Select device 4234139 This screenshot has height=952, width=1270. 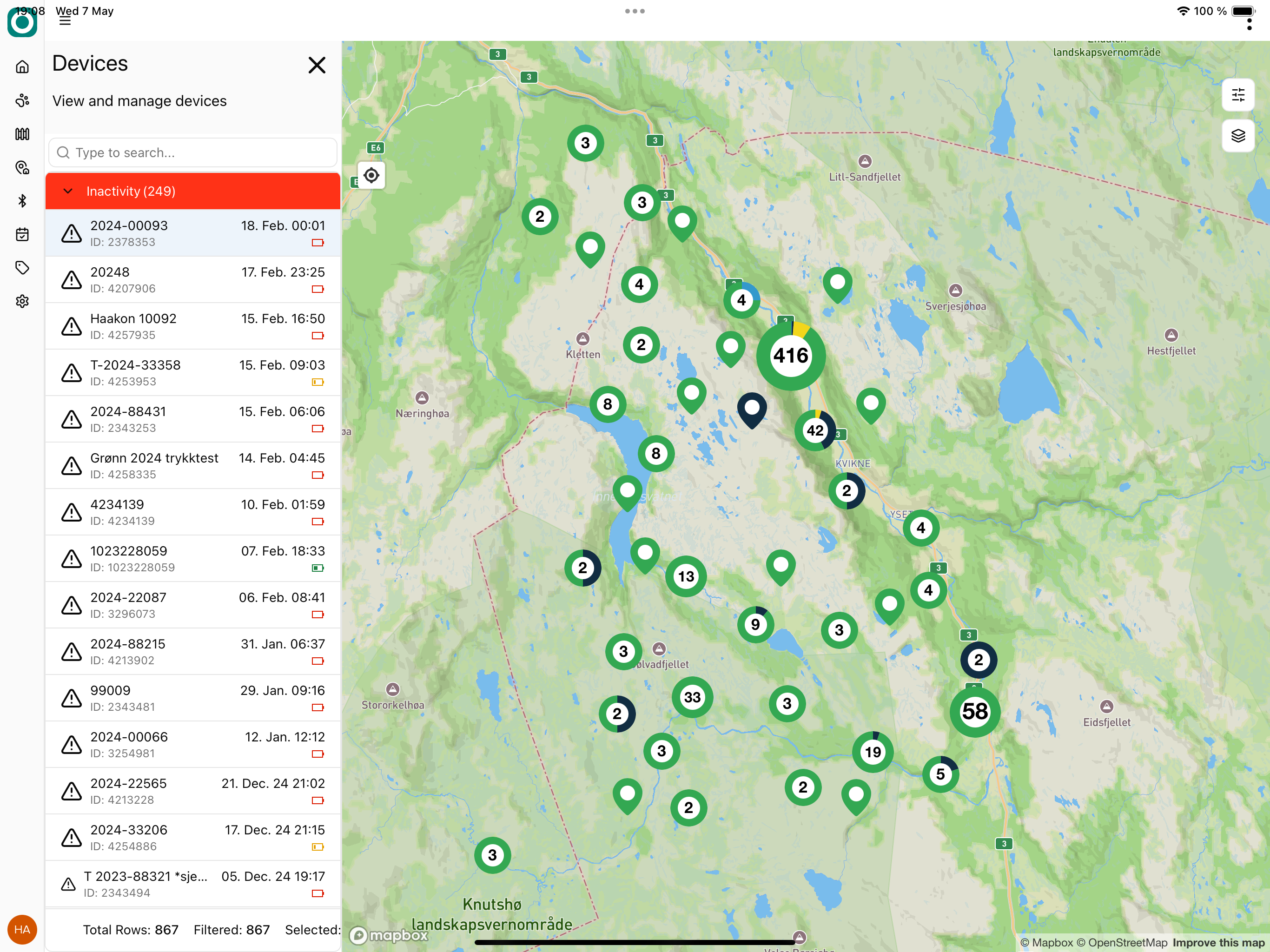point(193,512)
